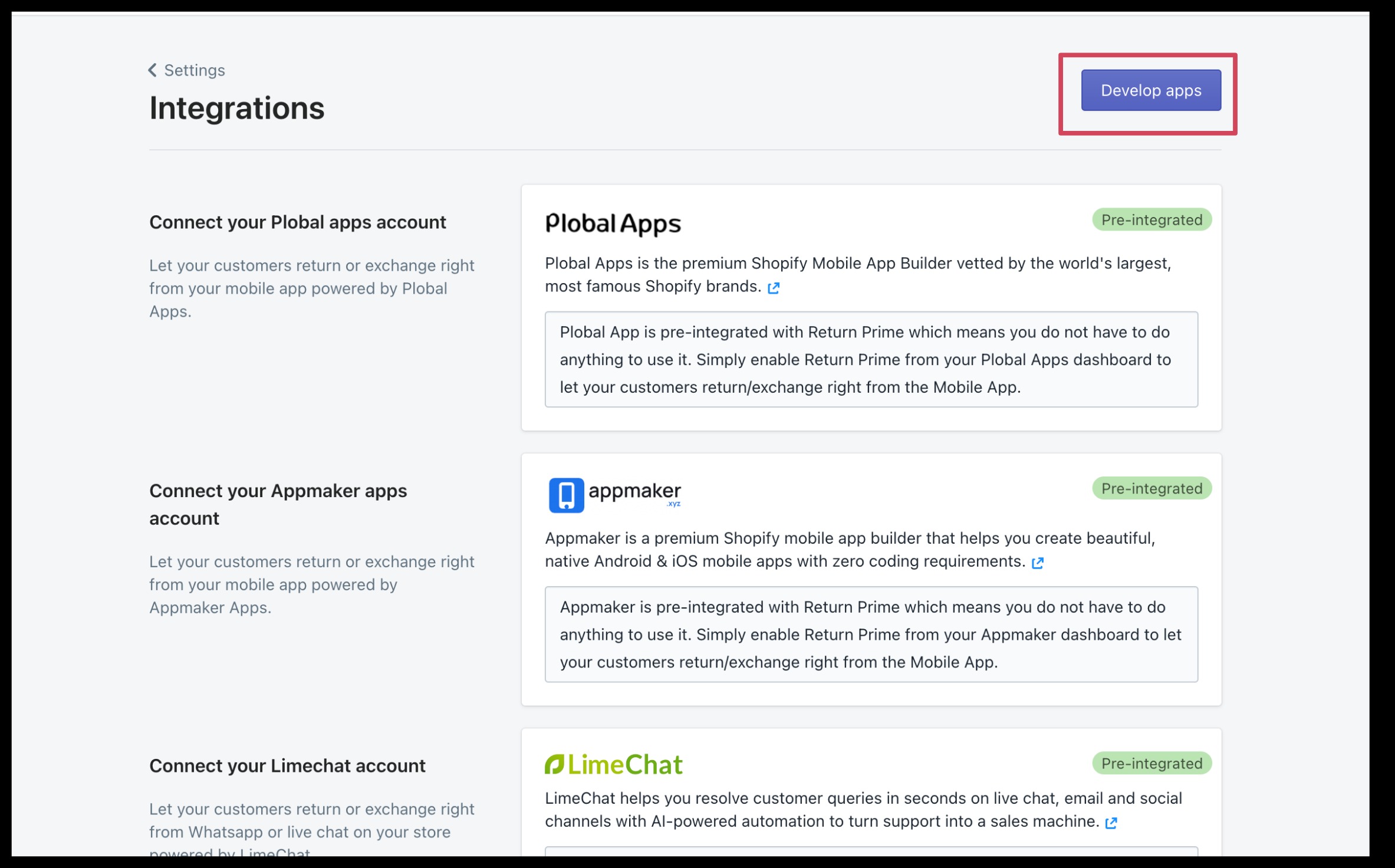Click the blue Appmaker phone logo icon

tap(566, 495)
